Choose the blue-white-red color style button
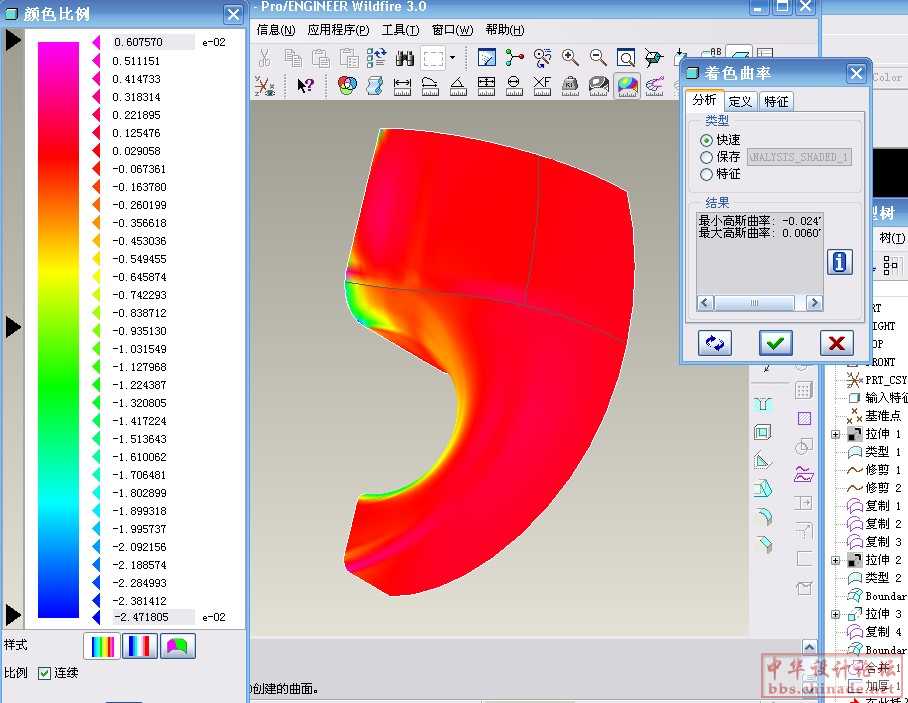908x703 pixels. coord(140,646)
